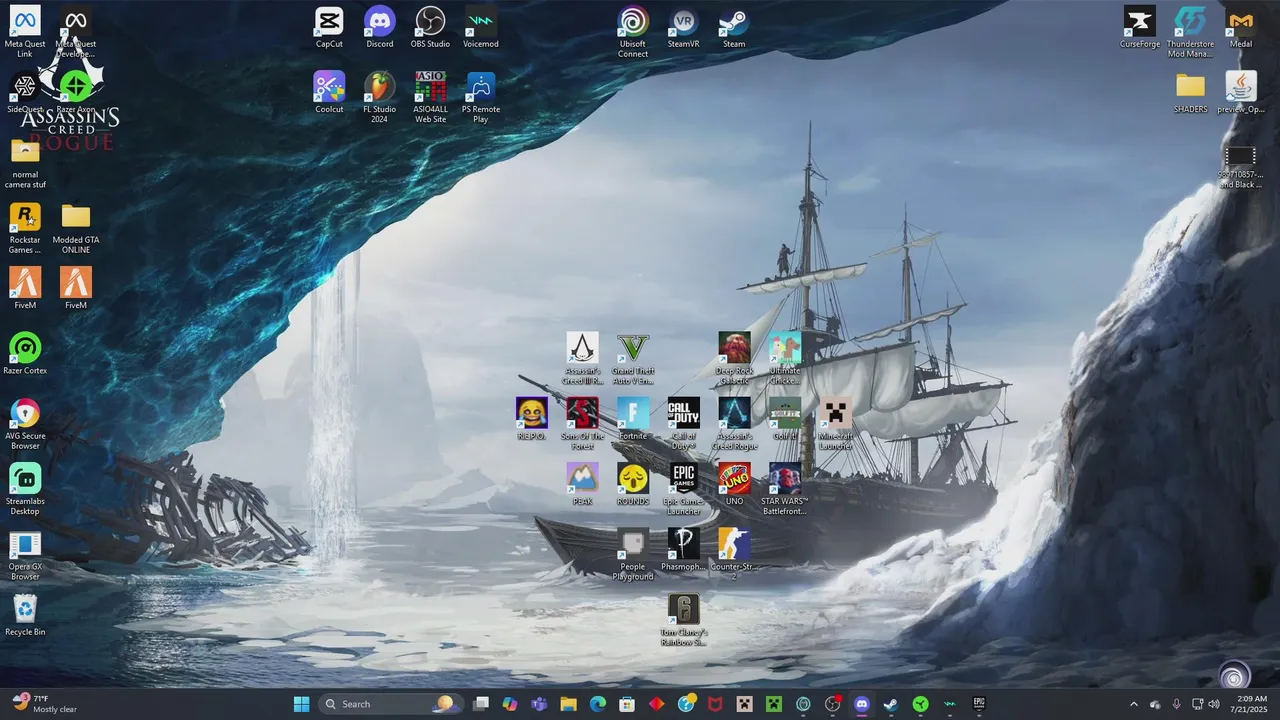Click the CurseForge desktop icon

1139,28
